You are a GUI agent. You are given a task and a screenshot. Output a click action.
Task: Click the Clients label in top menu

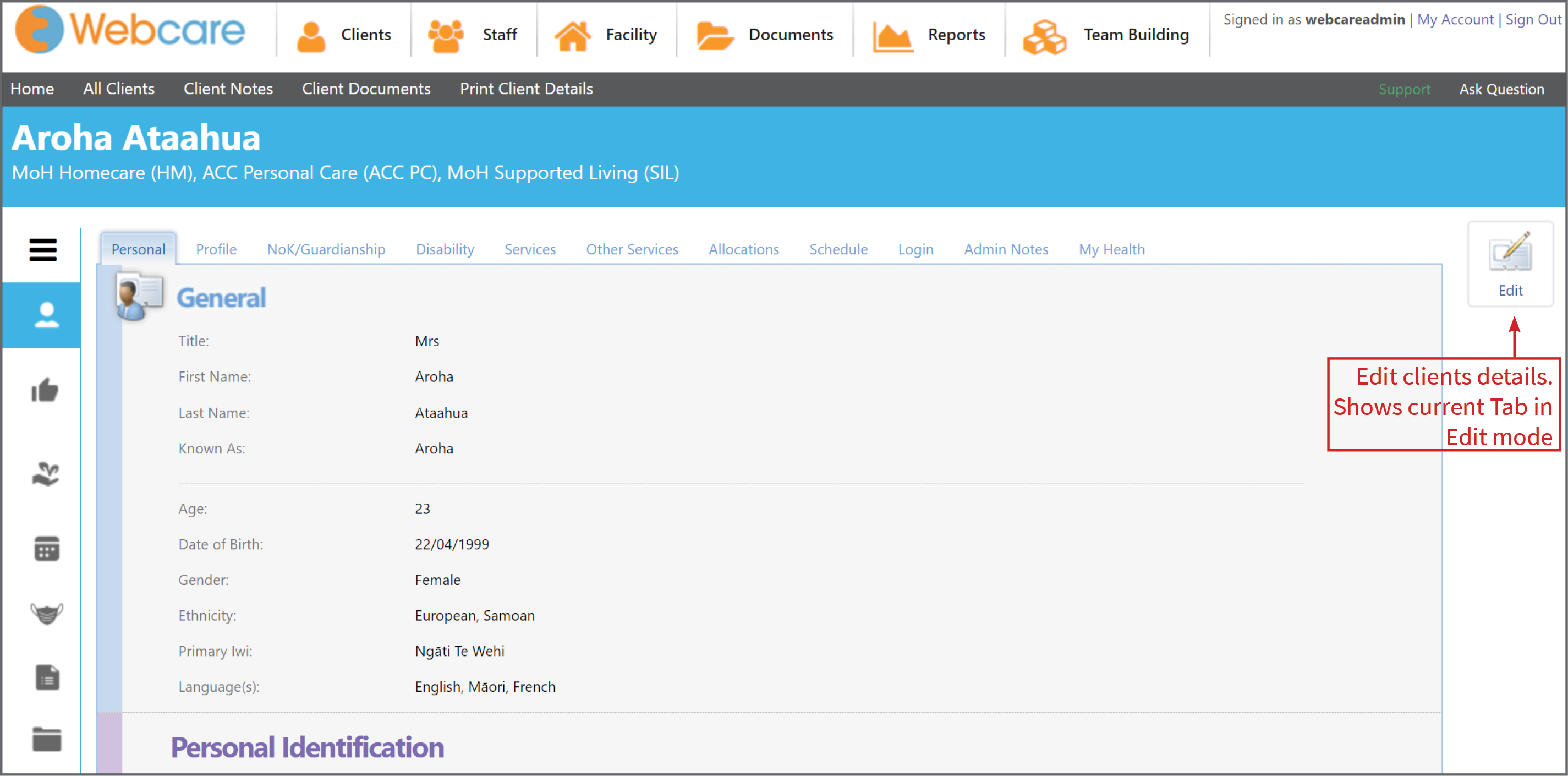pos(366,35)
